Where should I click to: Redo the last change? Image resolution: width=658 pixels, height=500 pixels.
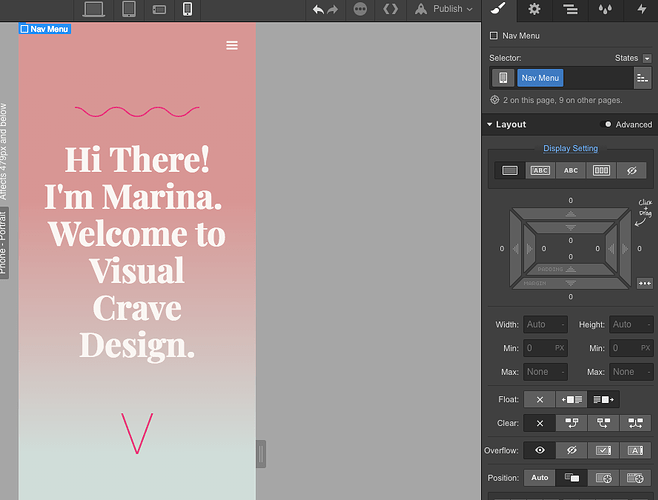[x=332, y=9]
